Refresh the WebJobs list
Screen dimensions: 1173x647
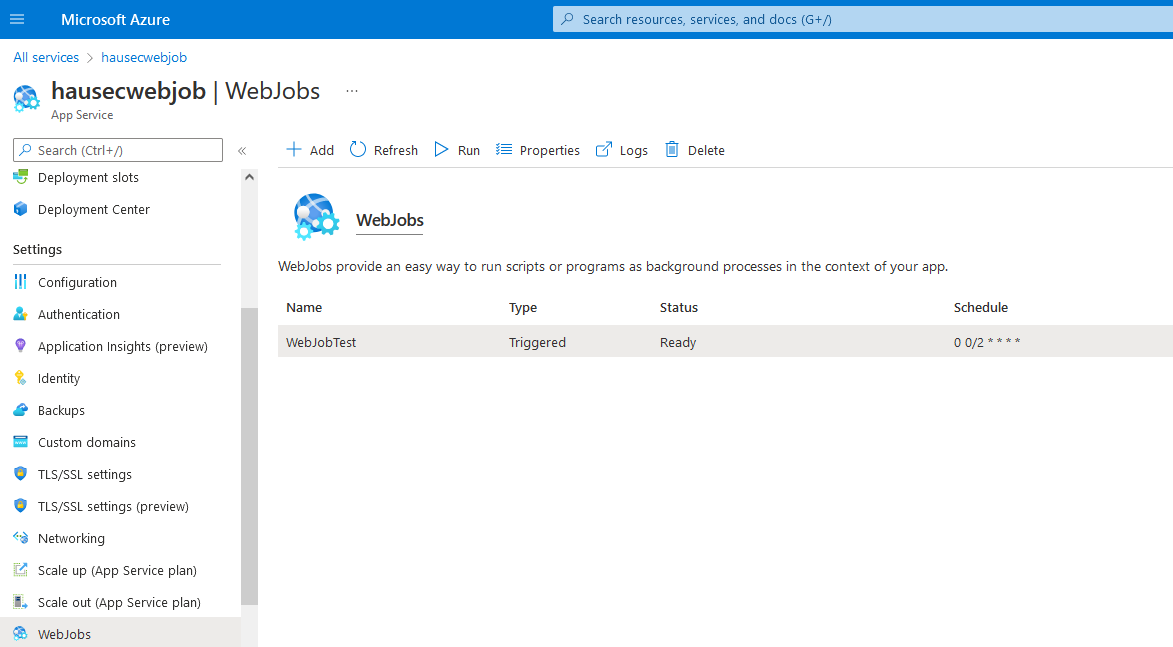coord(396,150)
